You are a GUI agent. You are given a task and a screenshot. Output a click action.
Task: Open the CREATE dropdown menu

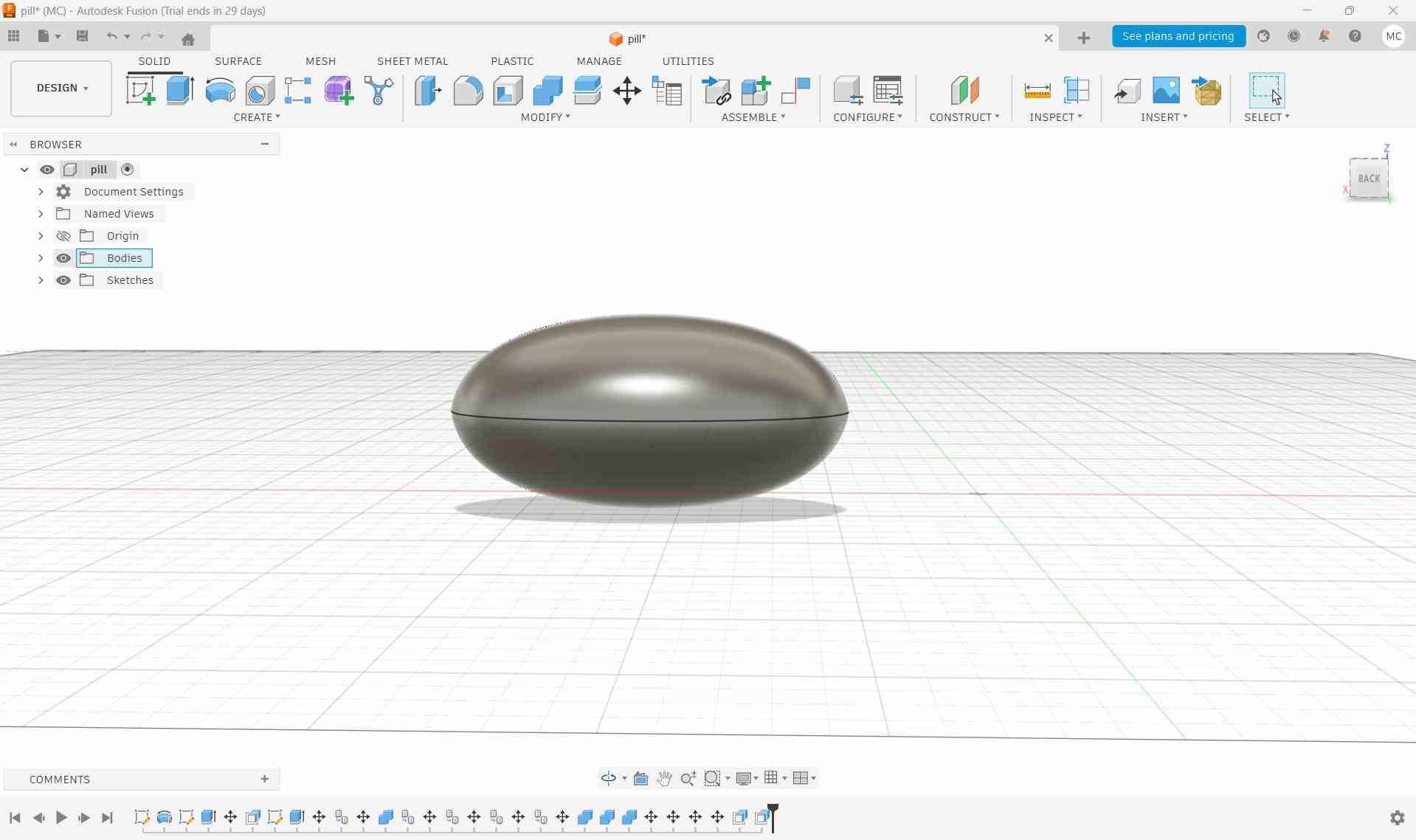coord(258,117)
